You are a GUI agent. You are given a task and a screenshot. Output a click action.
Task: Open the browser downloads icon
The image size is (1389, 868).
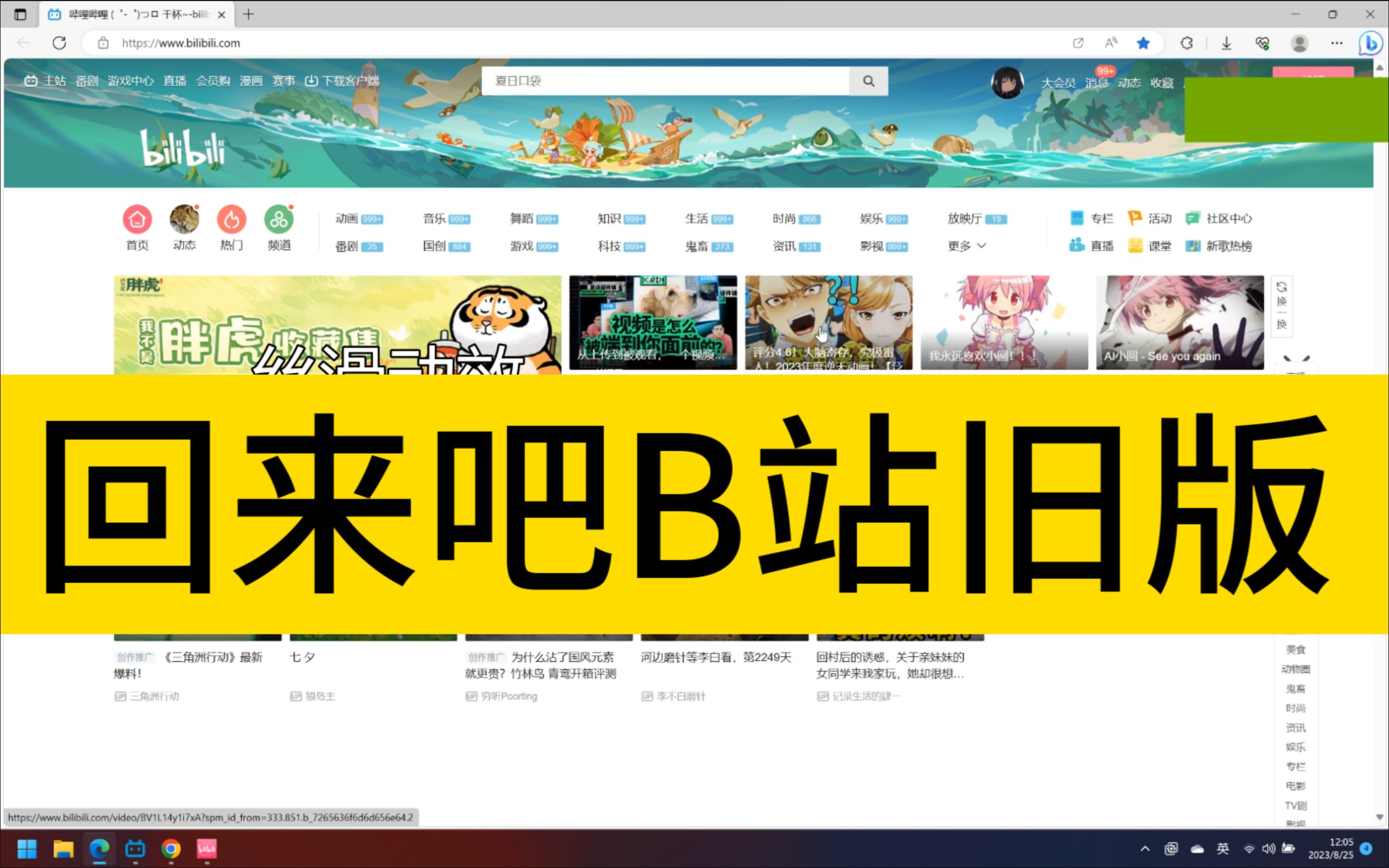1227,43
